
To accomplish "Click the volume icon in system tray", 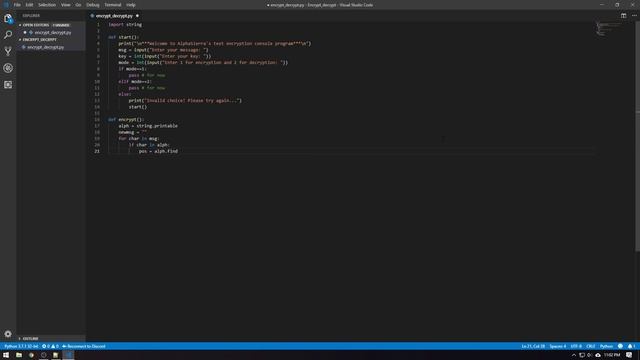I will 589,355.
